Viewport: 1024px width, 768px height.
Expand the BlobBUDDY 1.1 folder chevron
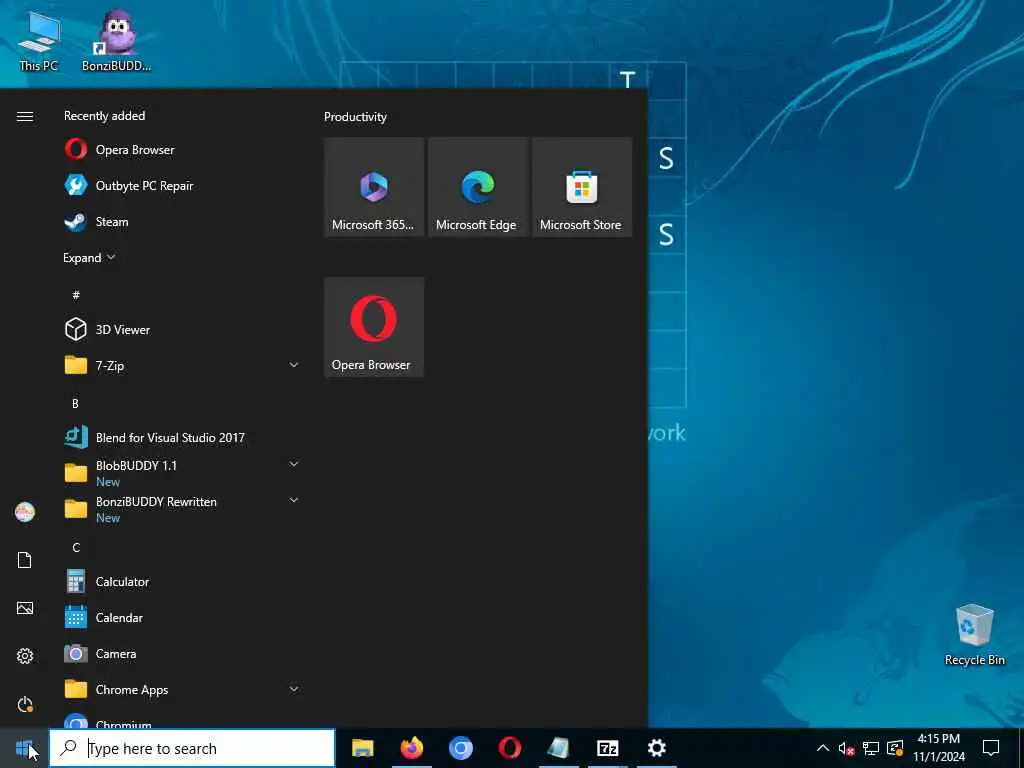294,464
